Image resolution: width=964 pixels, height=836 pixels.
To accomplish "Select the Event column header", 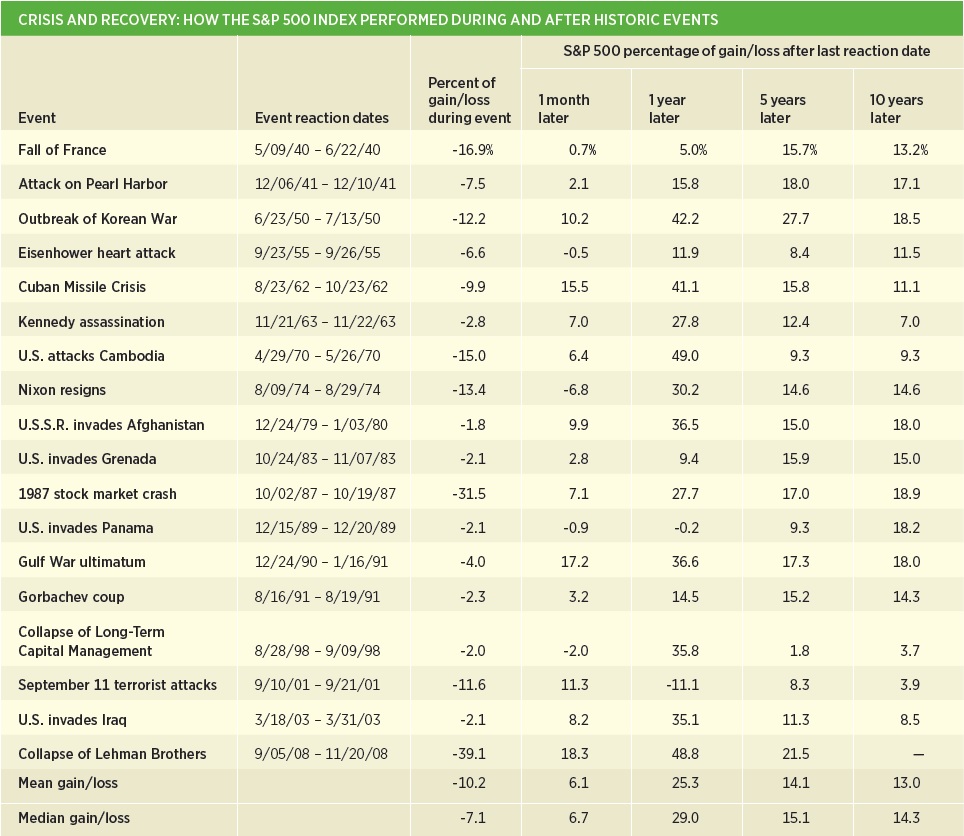I will 37,117.
